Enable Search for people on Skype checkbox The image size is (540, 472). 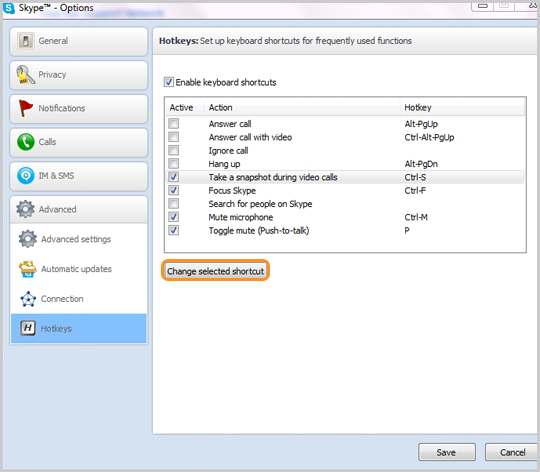click(x=174, y=203)
